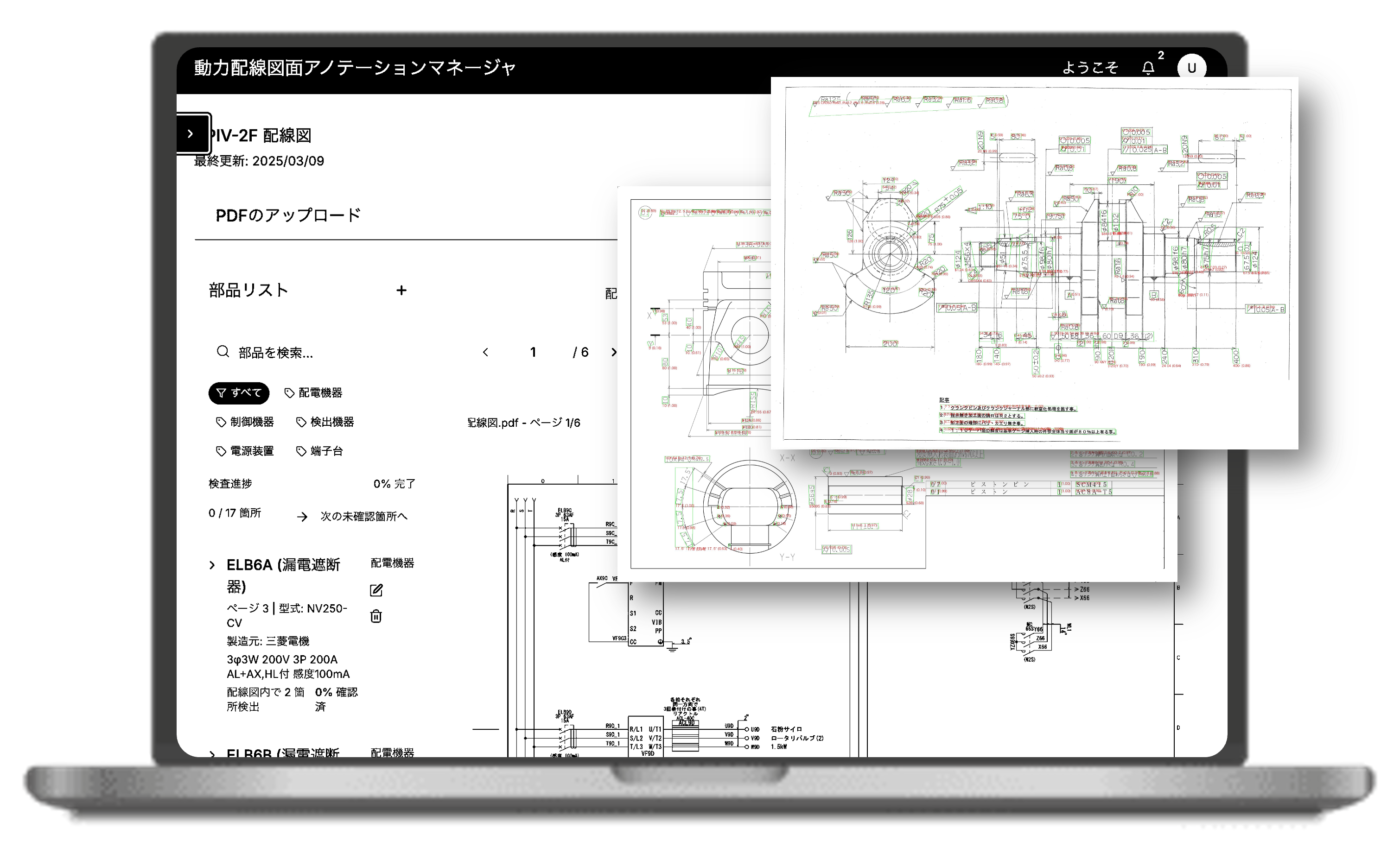Click ELB6A 配電機器 category label
The width and height of the screenshot is (1400, 860).
coord(393,563)
